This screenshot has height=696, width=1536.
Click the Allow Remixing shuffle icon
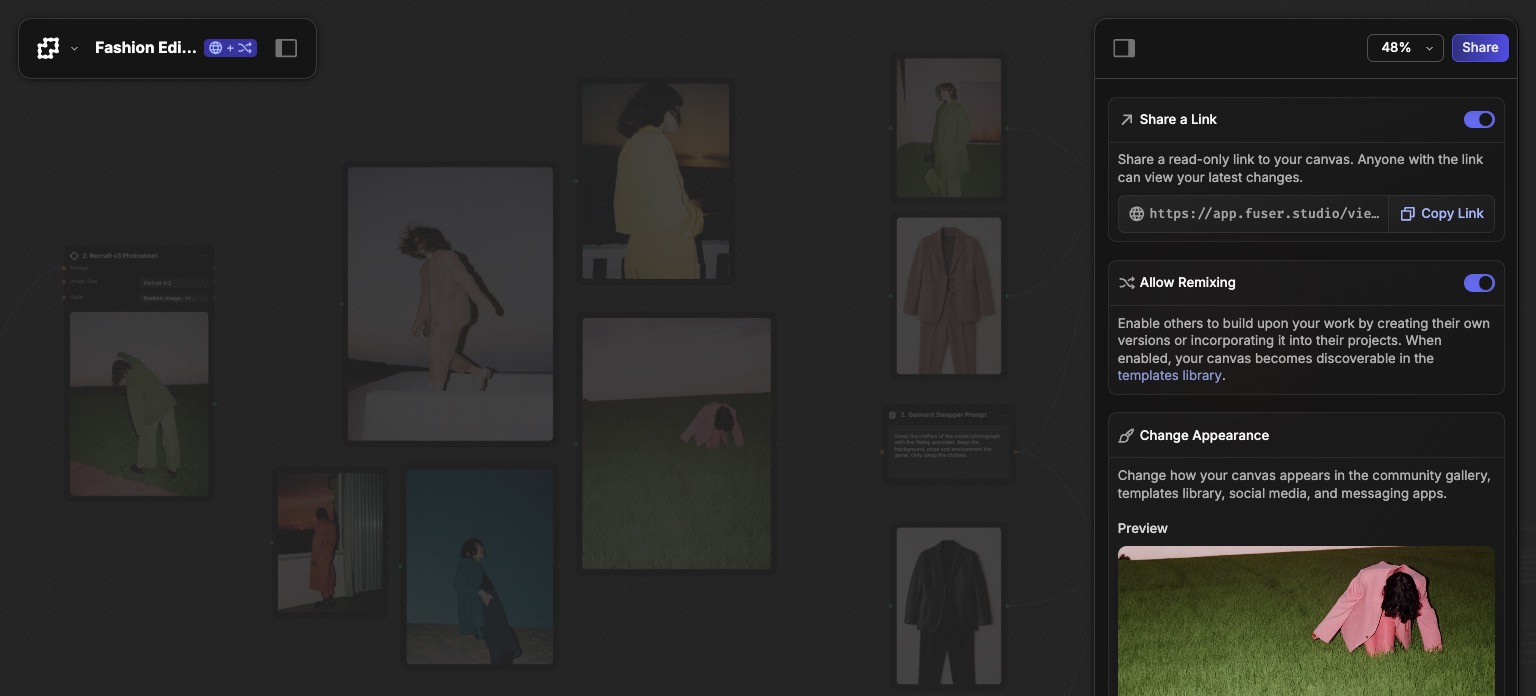pyautogui.click(x=1126, y=283)
